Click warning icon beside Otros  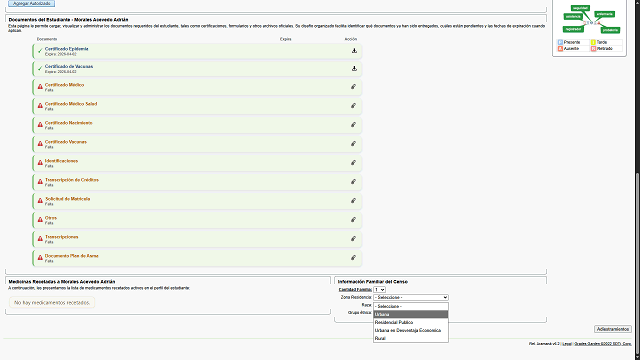coord(40,220)
